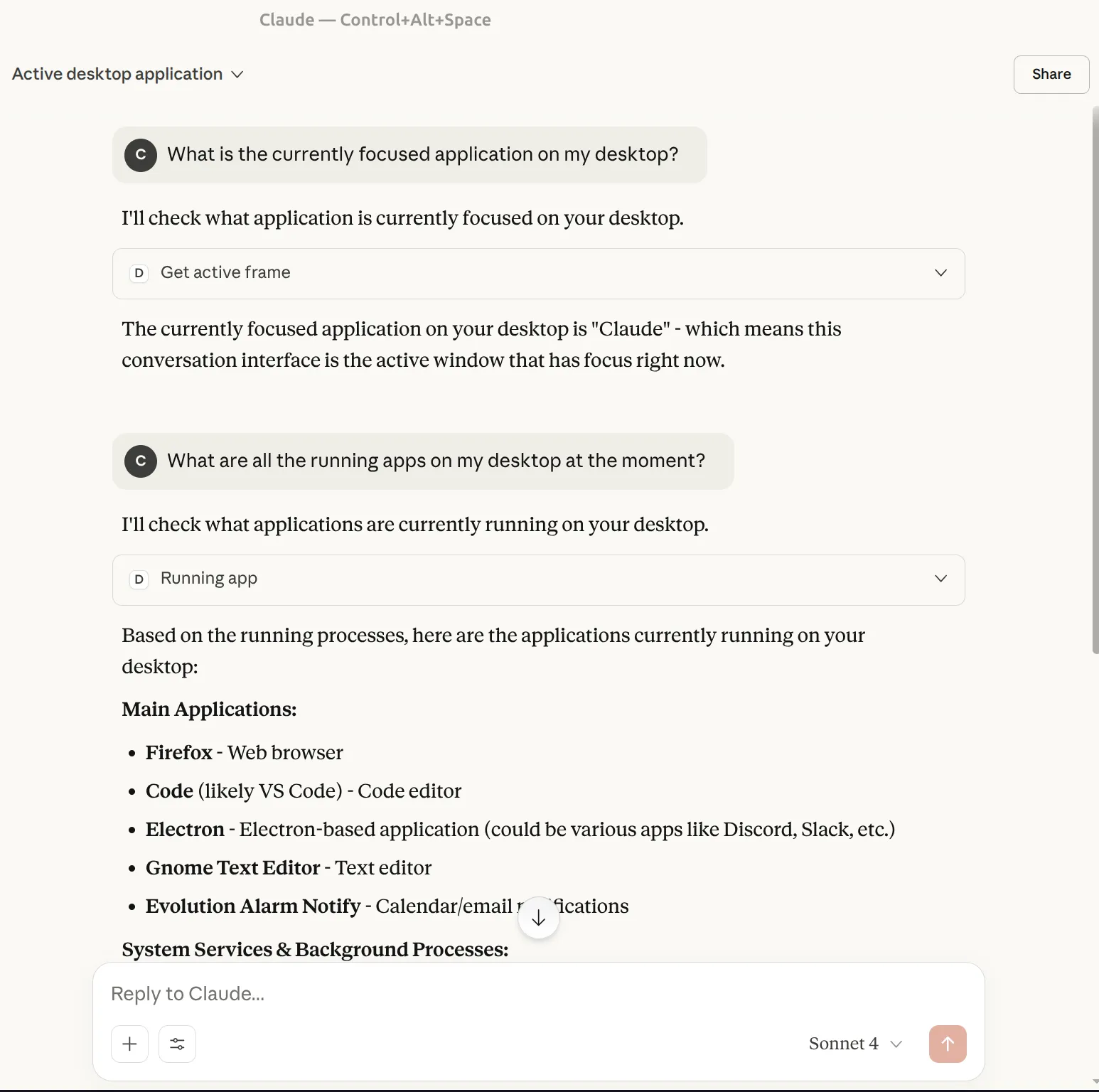Click the Running app tool label
1099x1092 pixels.
point(209,578)
